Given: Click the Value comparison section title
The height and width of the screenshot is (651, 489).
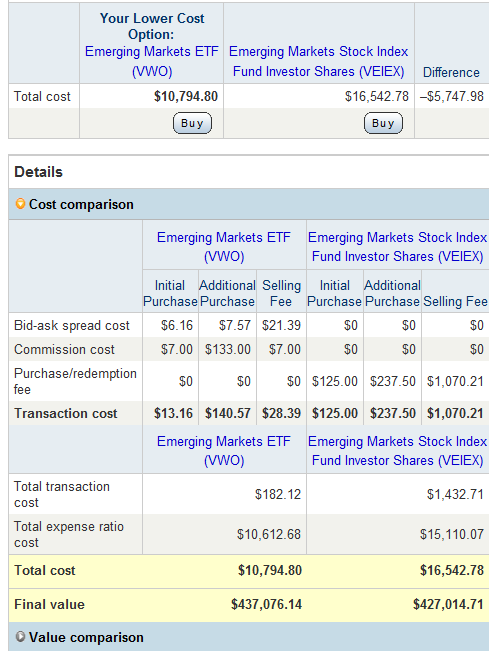Looking at the screenshot, I should [x=86, y=637].
